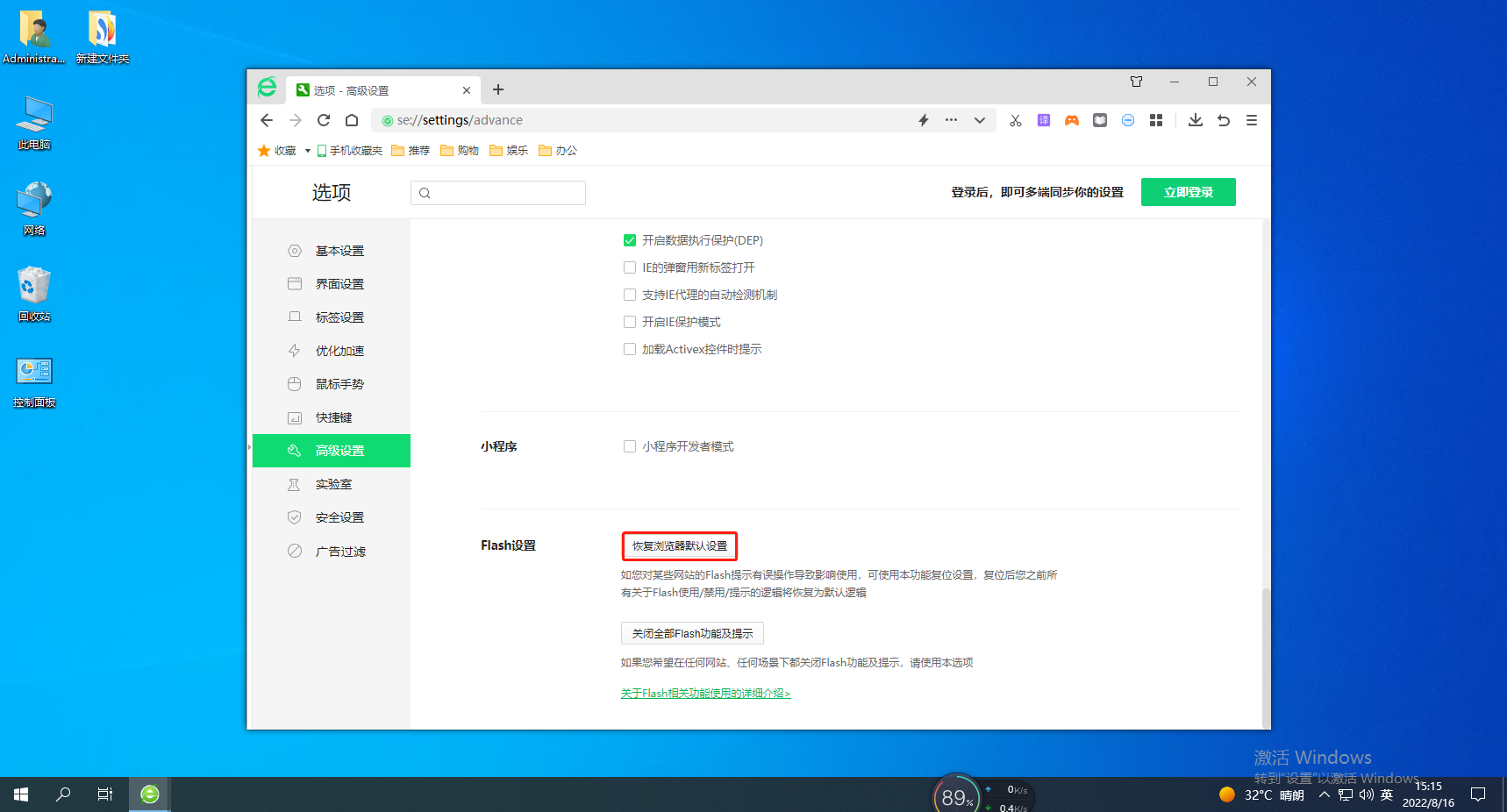Open Task View on taskbar
The height and width of the screenshot is (812, 1507).
click(105, 794)
